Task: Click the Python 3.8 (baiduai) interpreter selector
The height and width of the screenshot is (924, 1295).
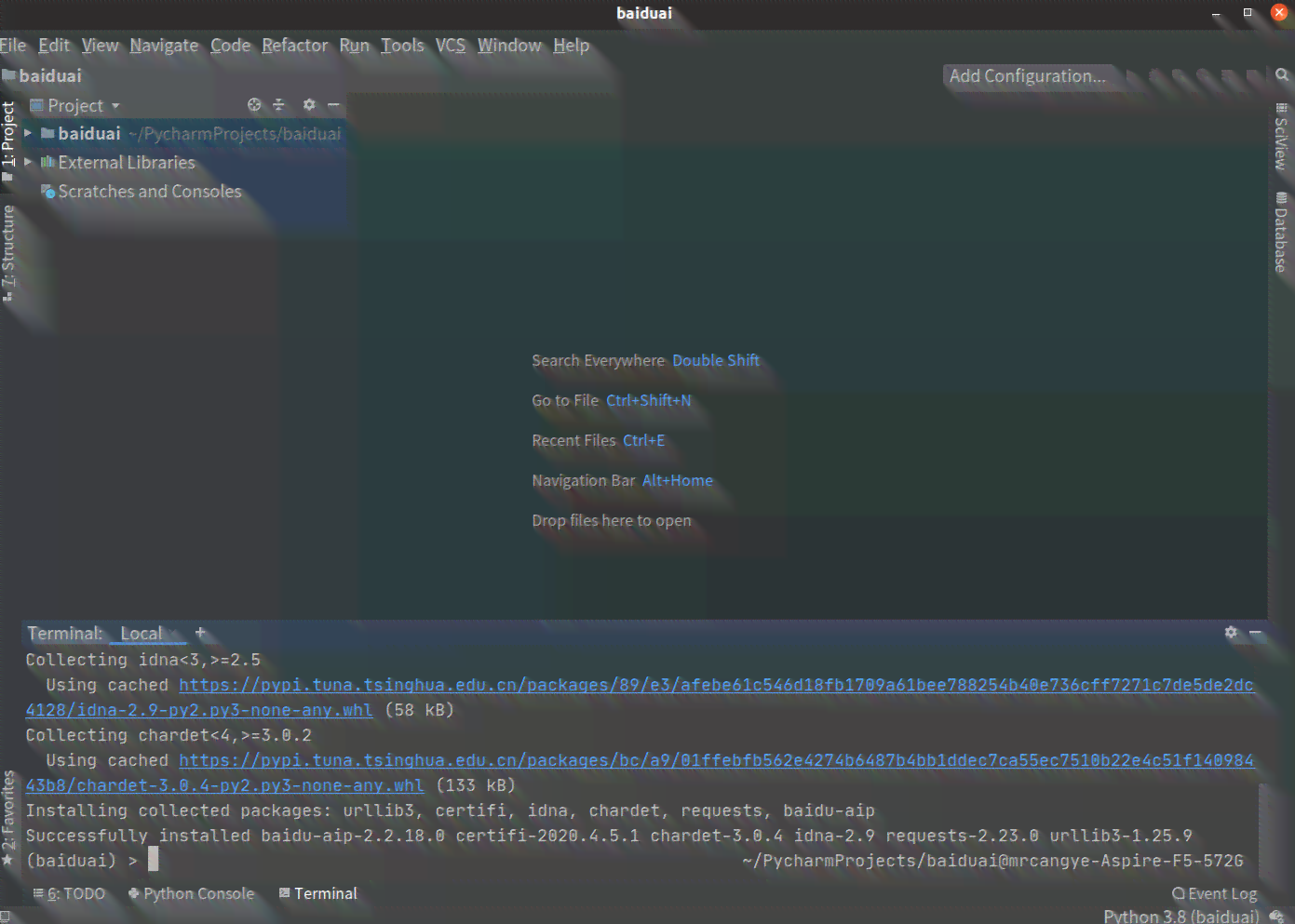Action: coord(1180,917)
